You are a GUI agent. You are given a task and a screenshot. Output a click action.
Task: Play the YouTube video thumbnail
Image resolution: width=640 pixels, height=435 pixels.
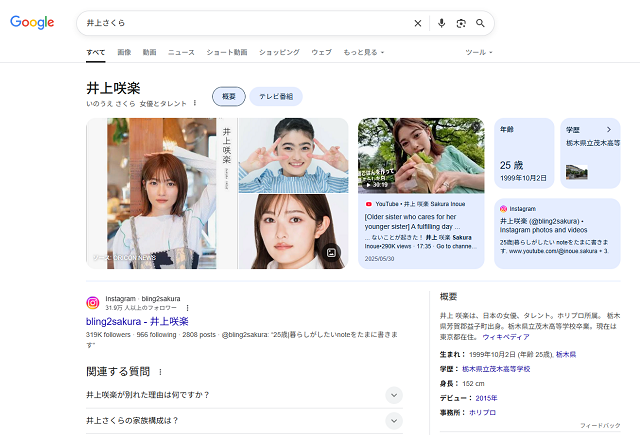coord(421,155)
